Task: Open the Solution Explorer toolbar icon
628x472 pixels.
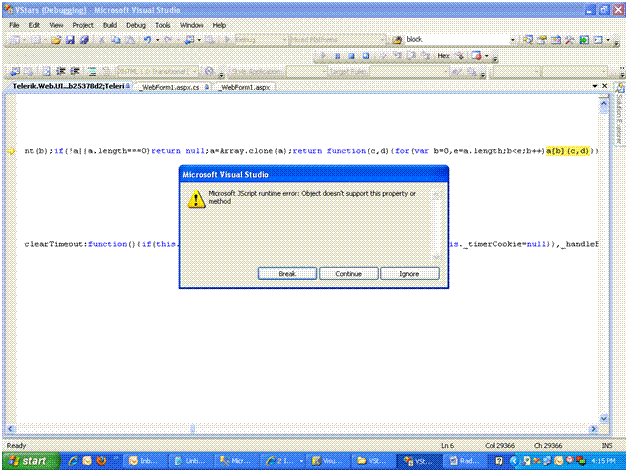Action: [x=528, y=40]
